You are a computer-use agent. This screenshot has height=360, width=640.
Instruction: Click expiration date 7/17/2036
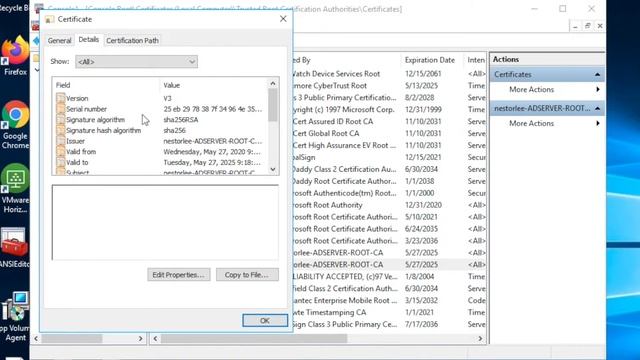tap(421, 324)
